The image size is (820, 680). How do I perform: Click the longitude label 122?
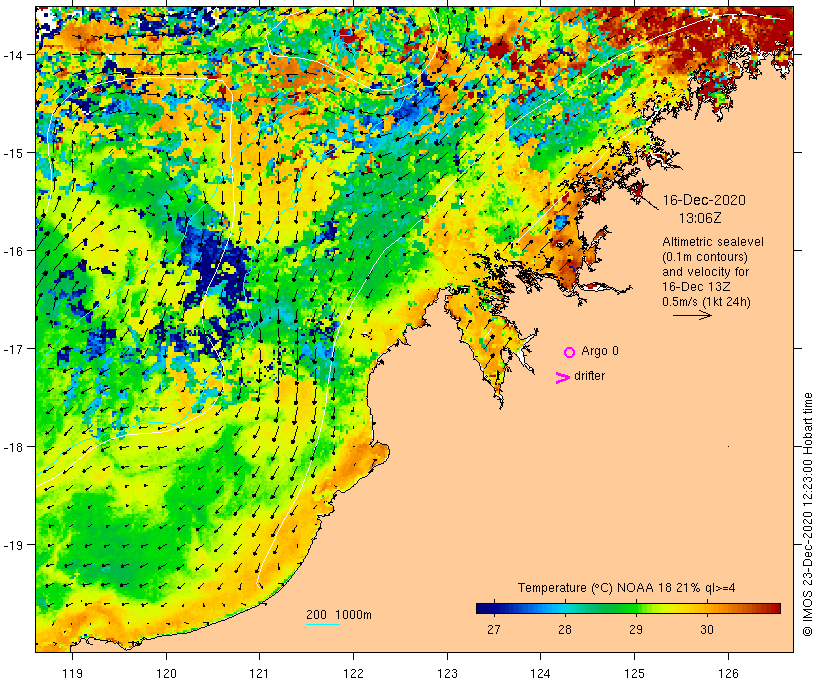[x=353, y=673]
